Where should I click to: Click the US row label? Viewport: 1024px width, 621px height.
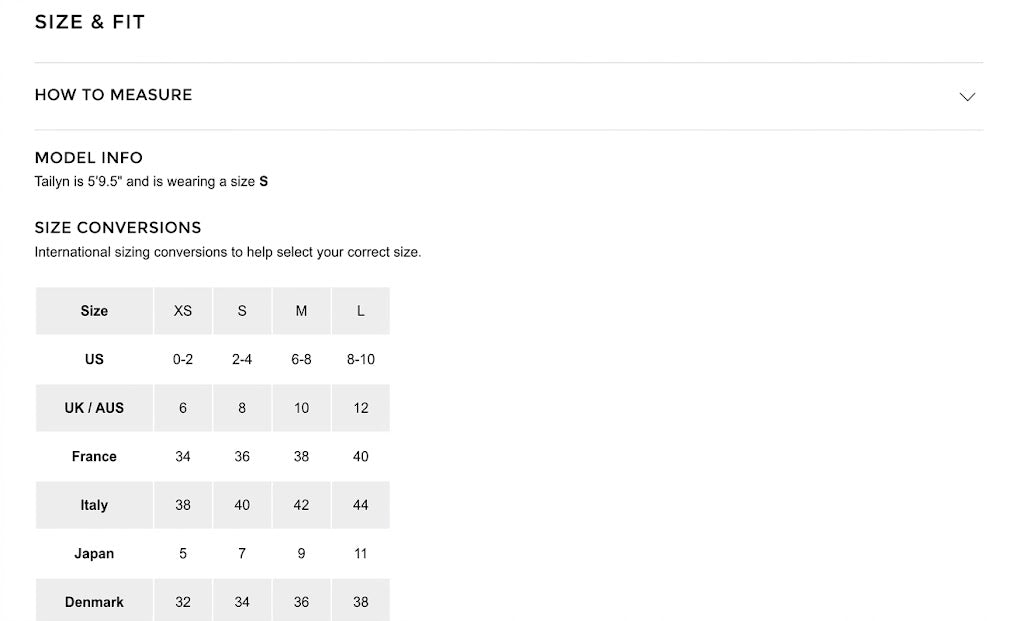click(94, 359)
